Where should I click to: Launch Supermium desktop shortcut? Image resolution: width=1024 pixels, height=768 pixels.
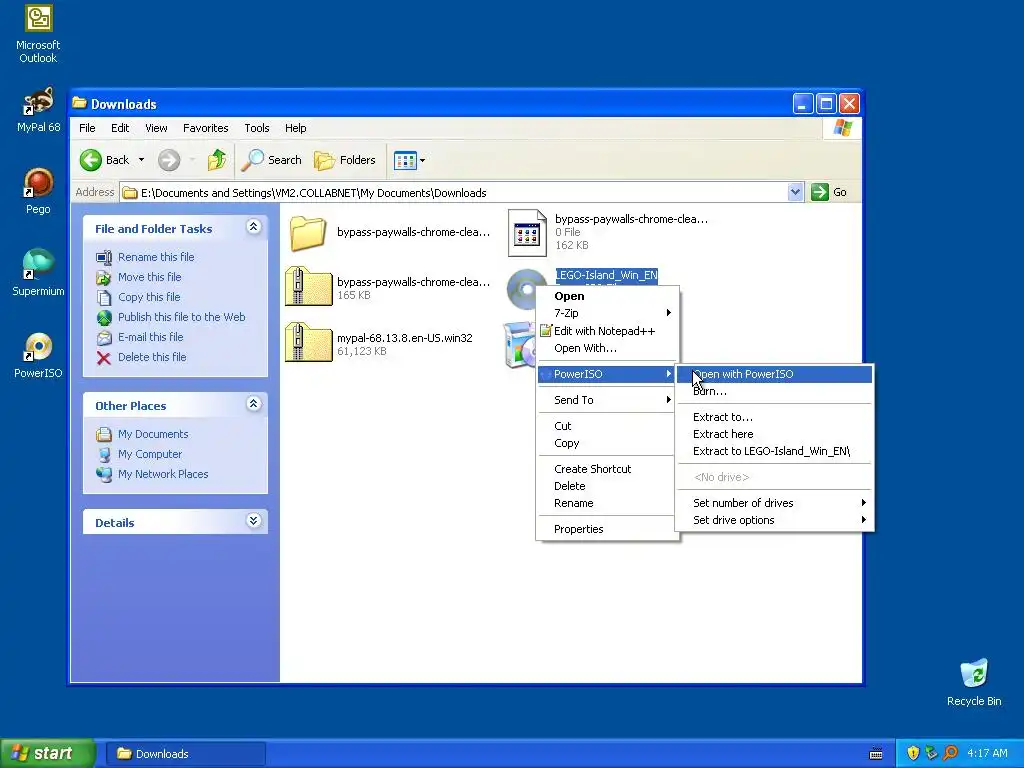38,272
